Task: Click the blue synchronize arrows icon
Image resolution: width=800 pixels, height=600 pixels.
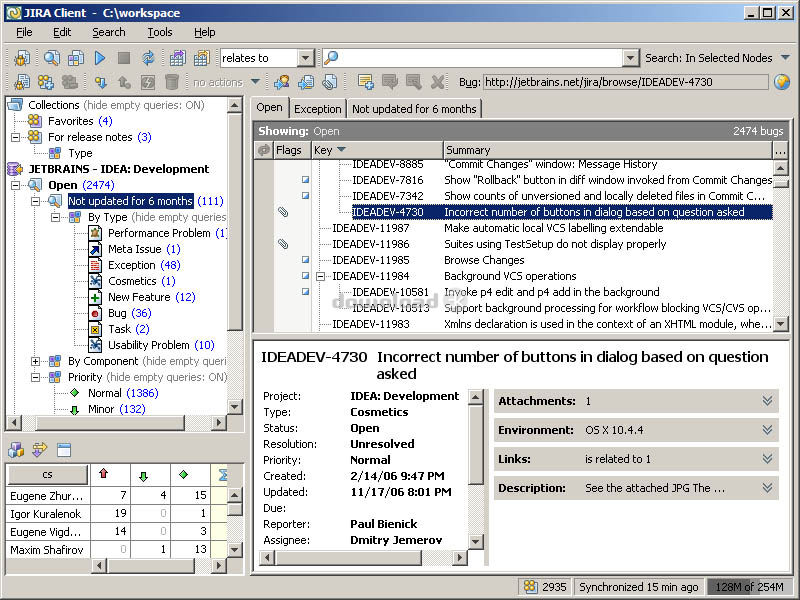Action: tap(148, 58)
